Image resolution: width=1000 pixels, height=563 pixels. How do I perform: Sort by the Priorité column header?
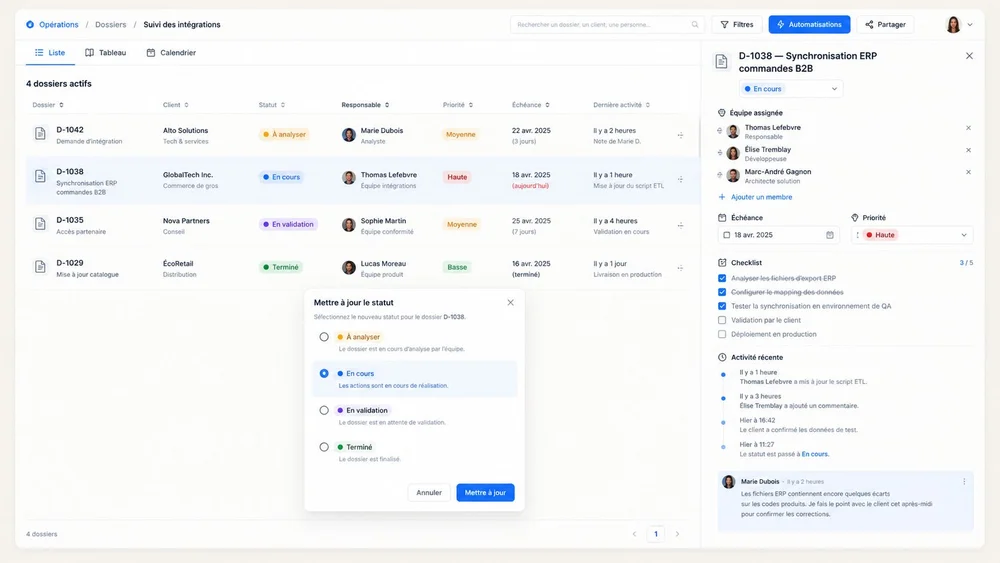pos(458,105)
